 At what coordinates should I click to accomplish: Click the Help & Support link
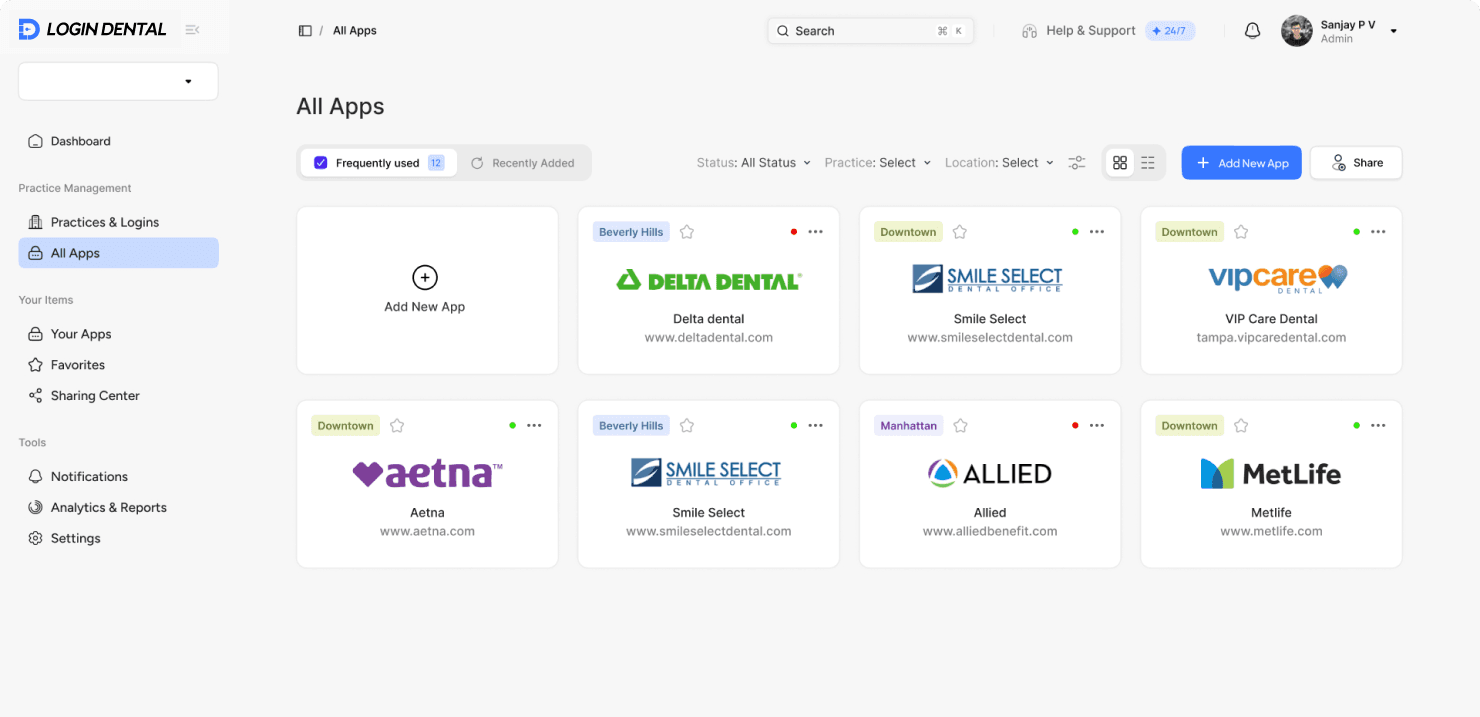click(x=1090, y=31)
